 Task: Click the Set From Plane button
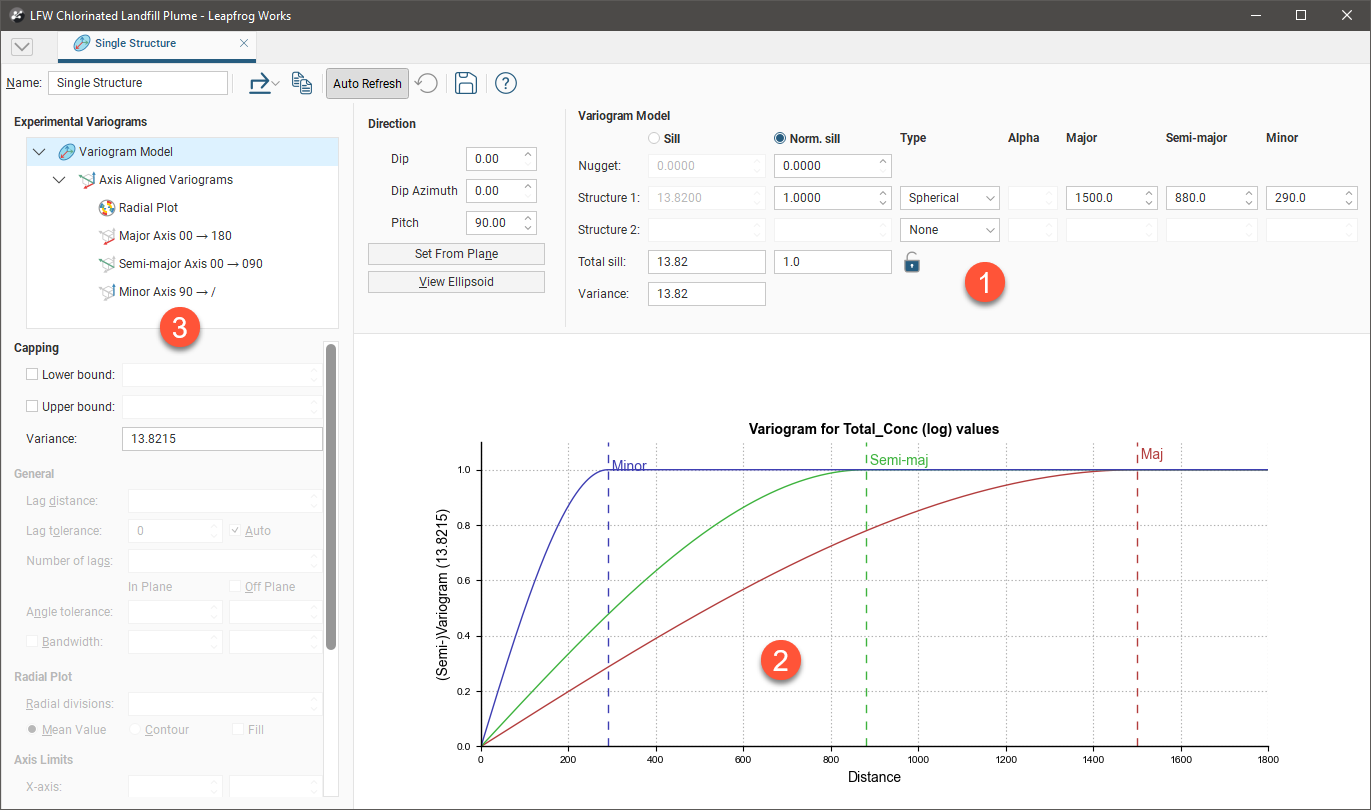tap(456, 254)
